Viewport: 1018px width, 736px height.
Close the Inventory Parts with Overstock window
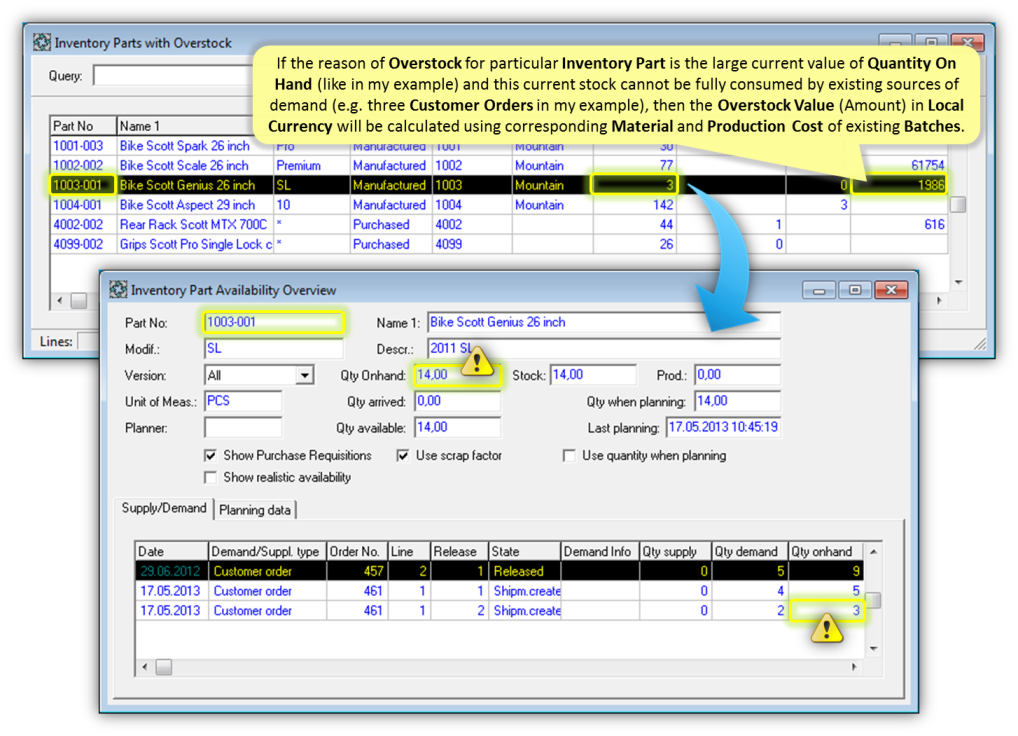(x=967, y=42)
